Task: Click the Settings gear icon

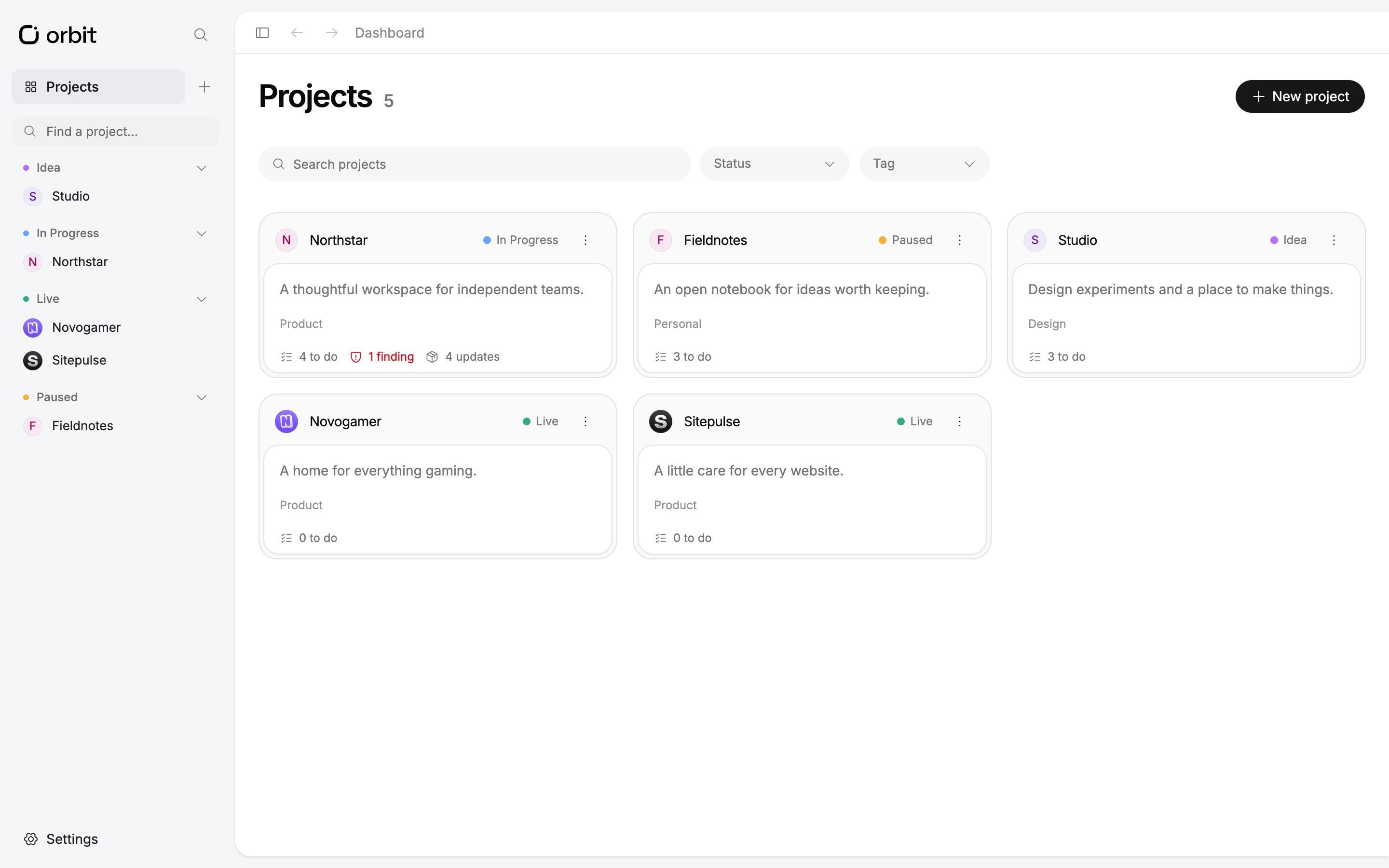Action: click(31, 839)
